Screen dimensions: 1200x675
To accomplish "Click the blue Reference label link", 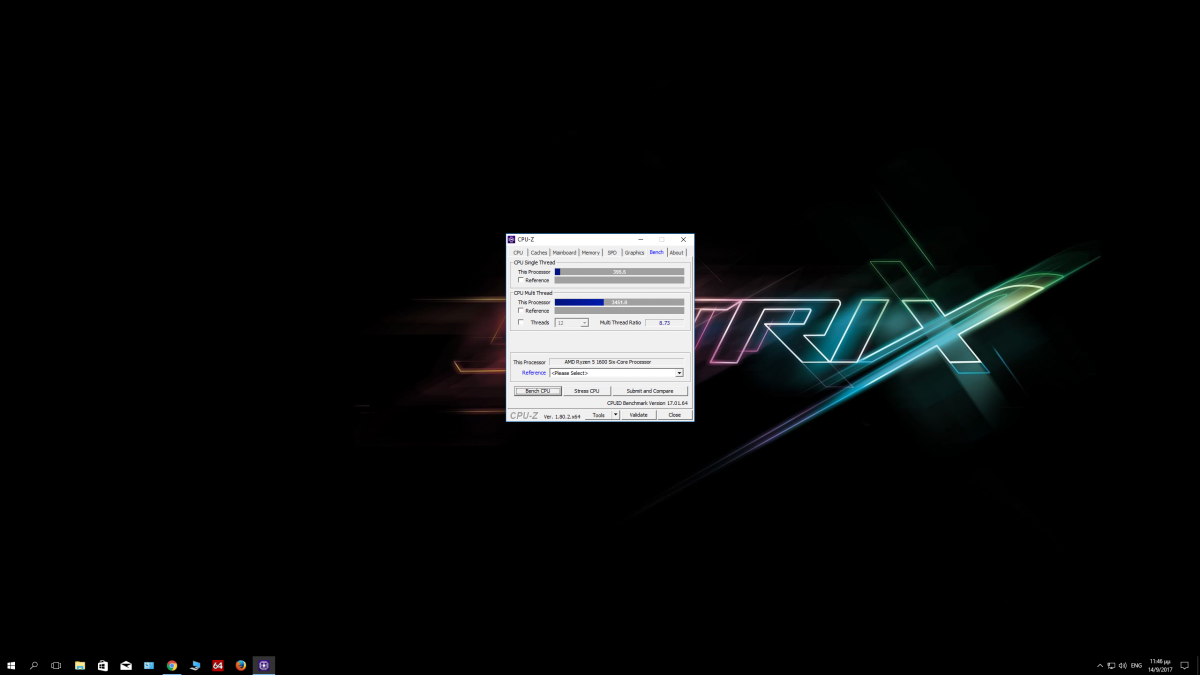I will pyautogui.click(x=534, y=373).
